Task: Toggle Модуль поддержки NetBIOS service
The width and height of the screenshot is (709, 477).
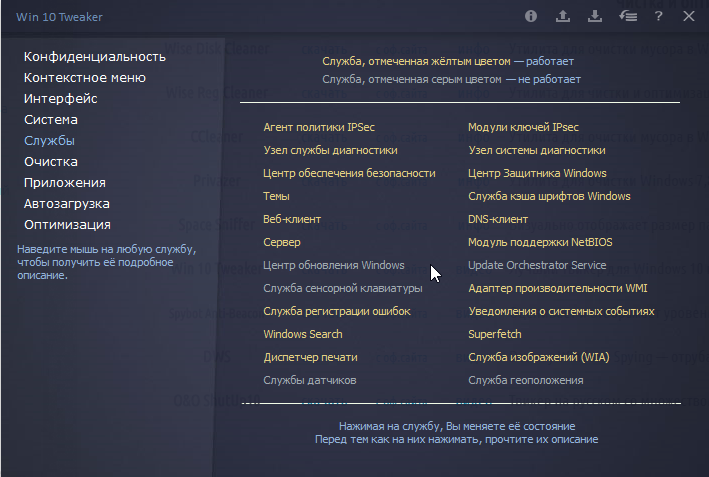Action: (540, 242)
